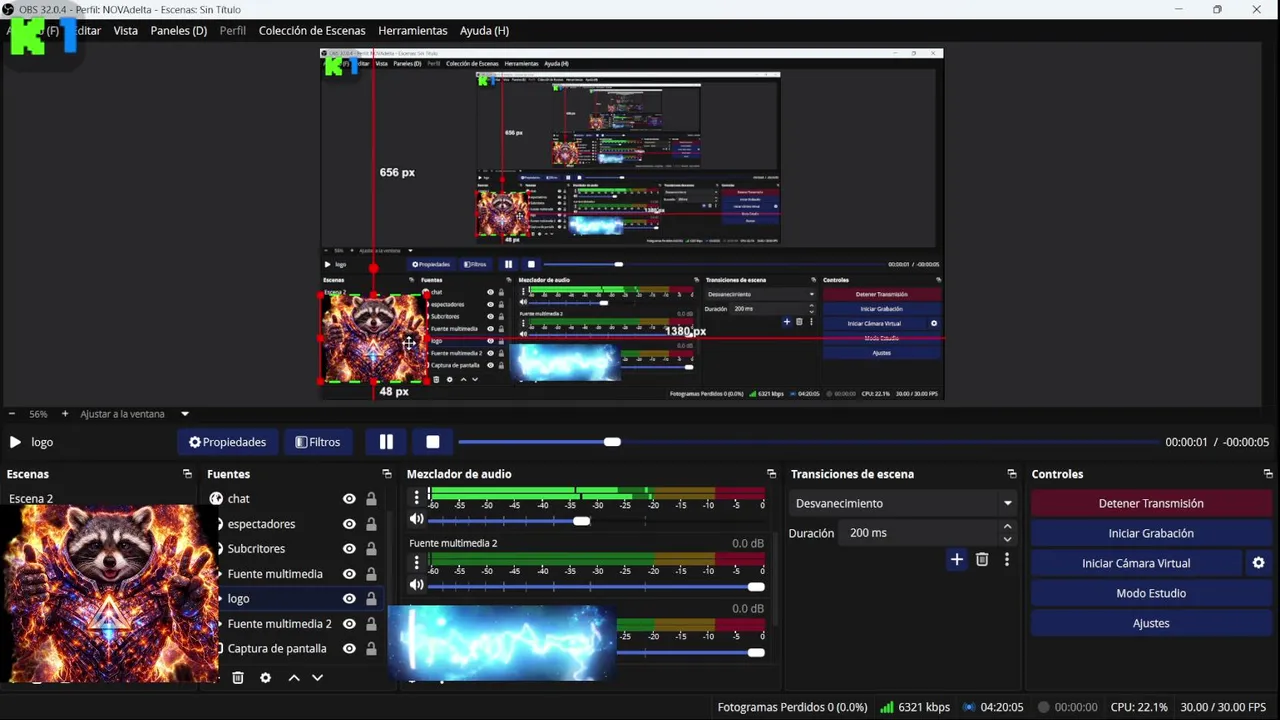Viewport: 1280px width, 720px height.
Task: Click Iniciar Grabación button
Action: tap(1151, 533)
